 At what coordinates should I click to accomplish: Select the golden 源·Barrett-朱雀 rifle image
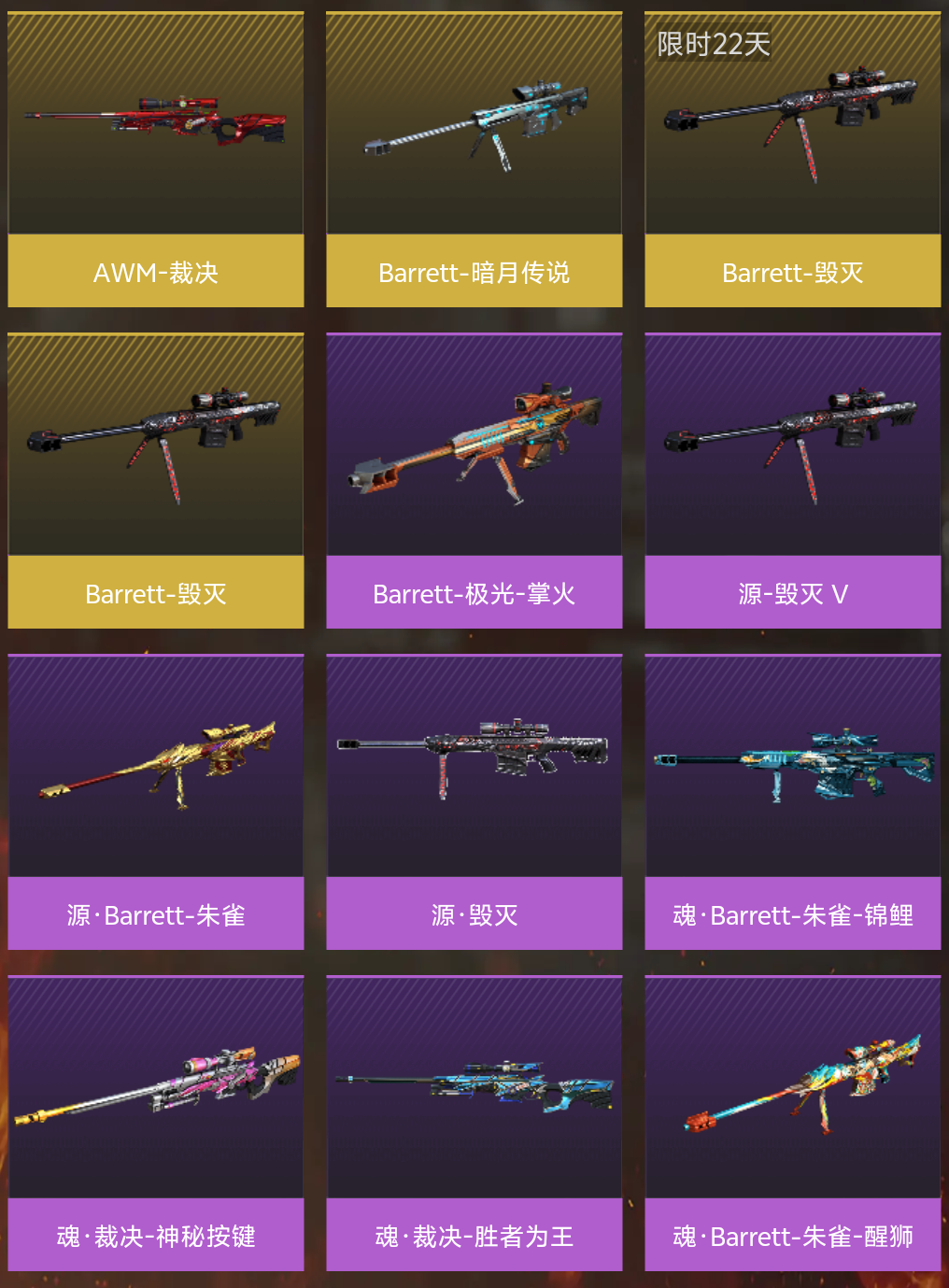[x=157, y=763]
